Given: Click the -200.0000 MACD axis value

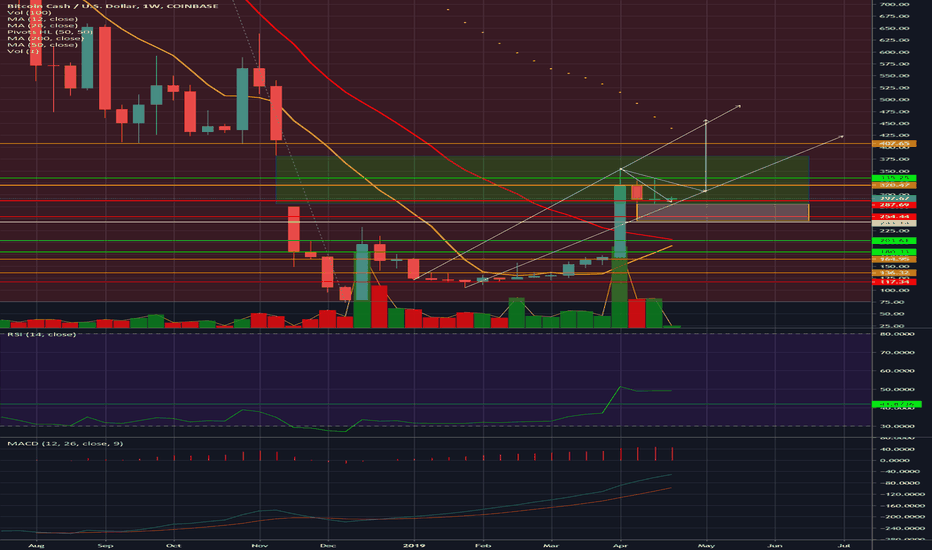Looking at the screenshot, I should (898, 517).
